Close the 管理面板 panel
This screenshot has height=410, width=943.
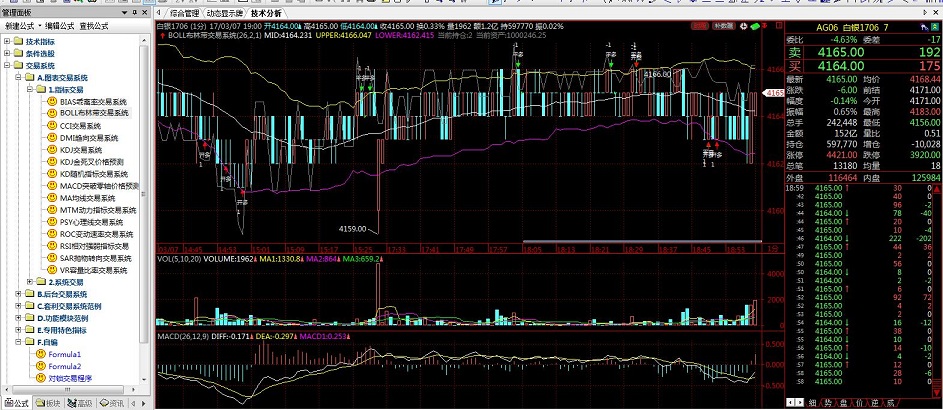[145, 13]
